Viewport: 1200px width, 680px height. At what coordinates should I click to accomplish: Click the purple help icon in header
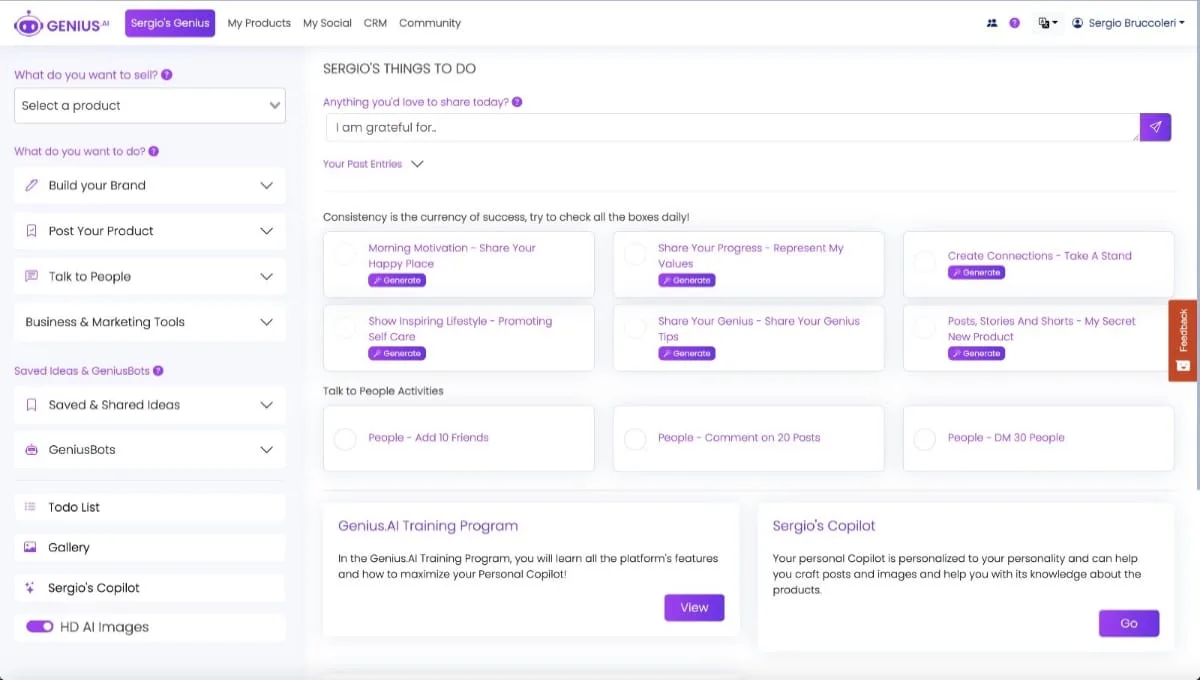point(1014,23)
